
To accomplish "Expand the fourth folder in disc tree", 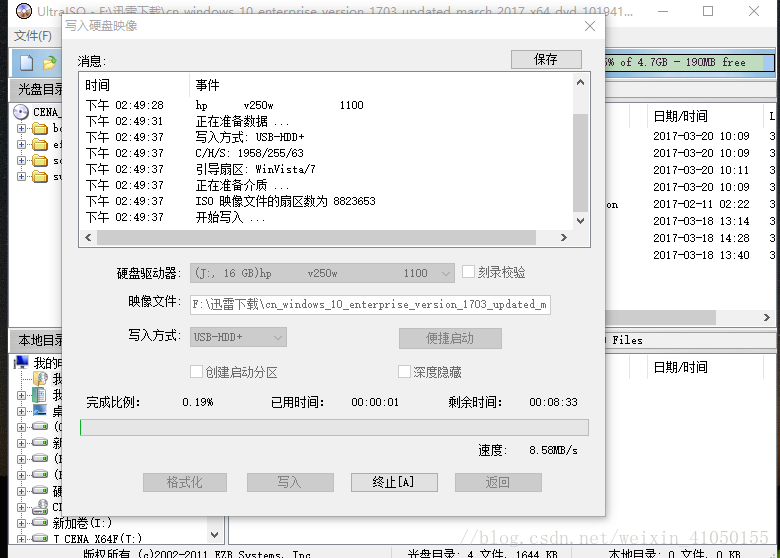I will click(x=21, y=176).
